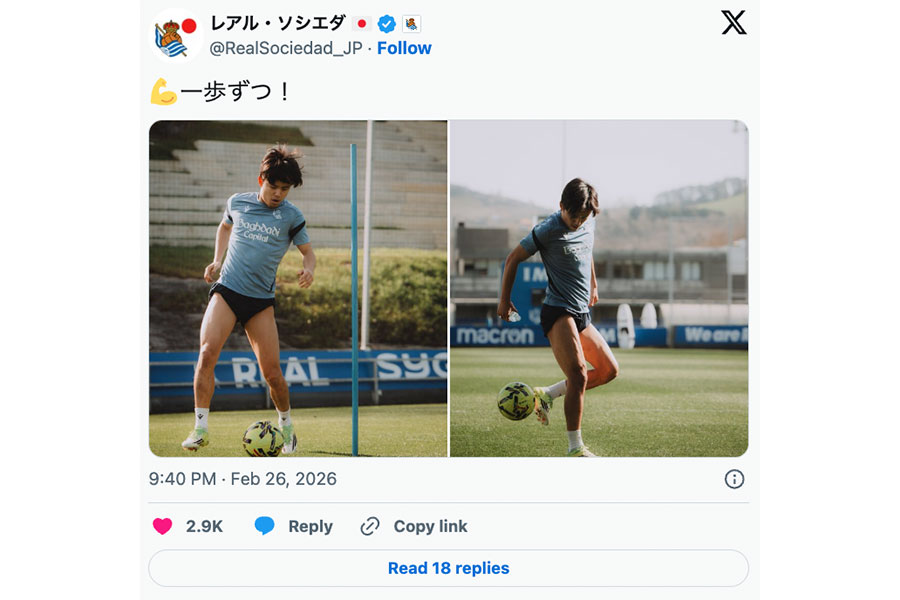
Task: Click the Japan flag emoji beside the name
Action: click(x=362, y=23)
